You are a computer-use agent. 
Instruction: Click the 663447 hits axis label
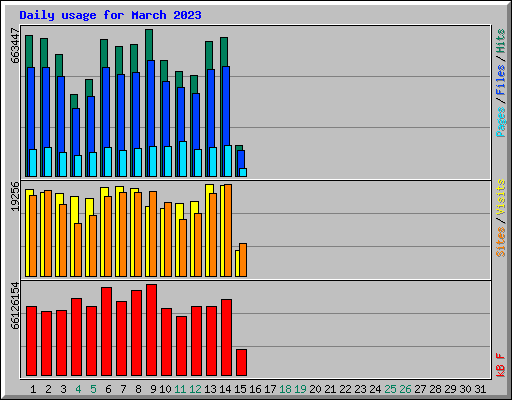click(x=15, y=46)
